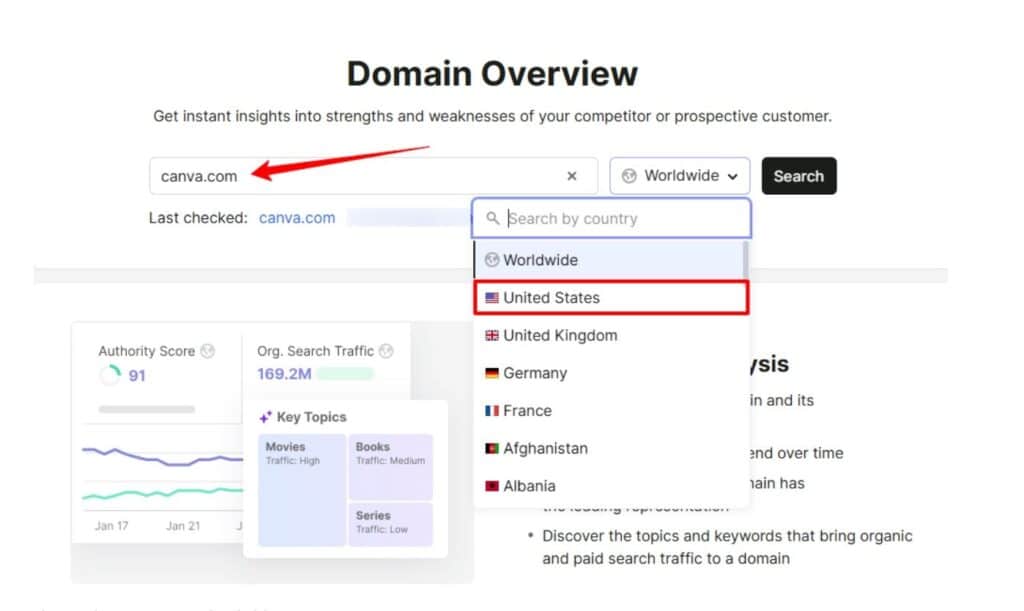Click the Jan 21 chart axis label

click(x=183, y=526)
